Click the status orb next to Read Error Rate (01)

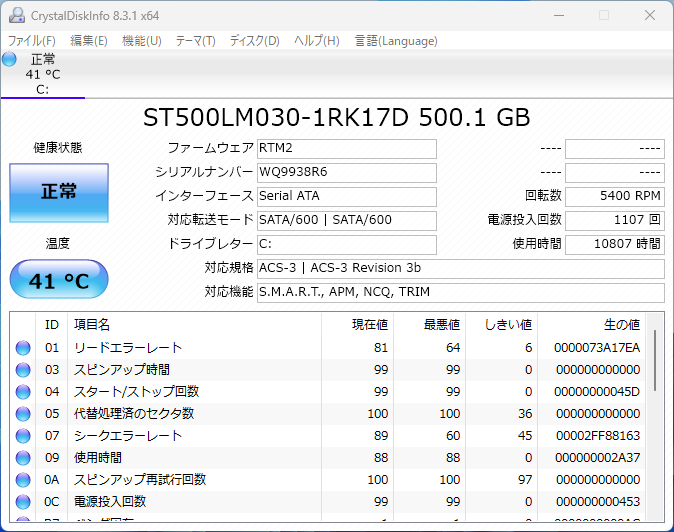23,348
